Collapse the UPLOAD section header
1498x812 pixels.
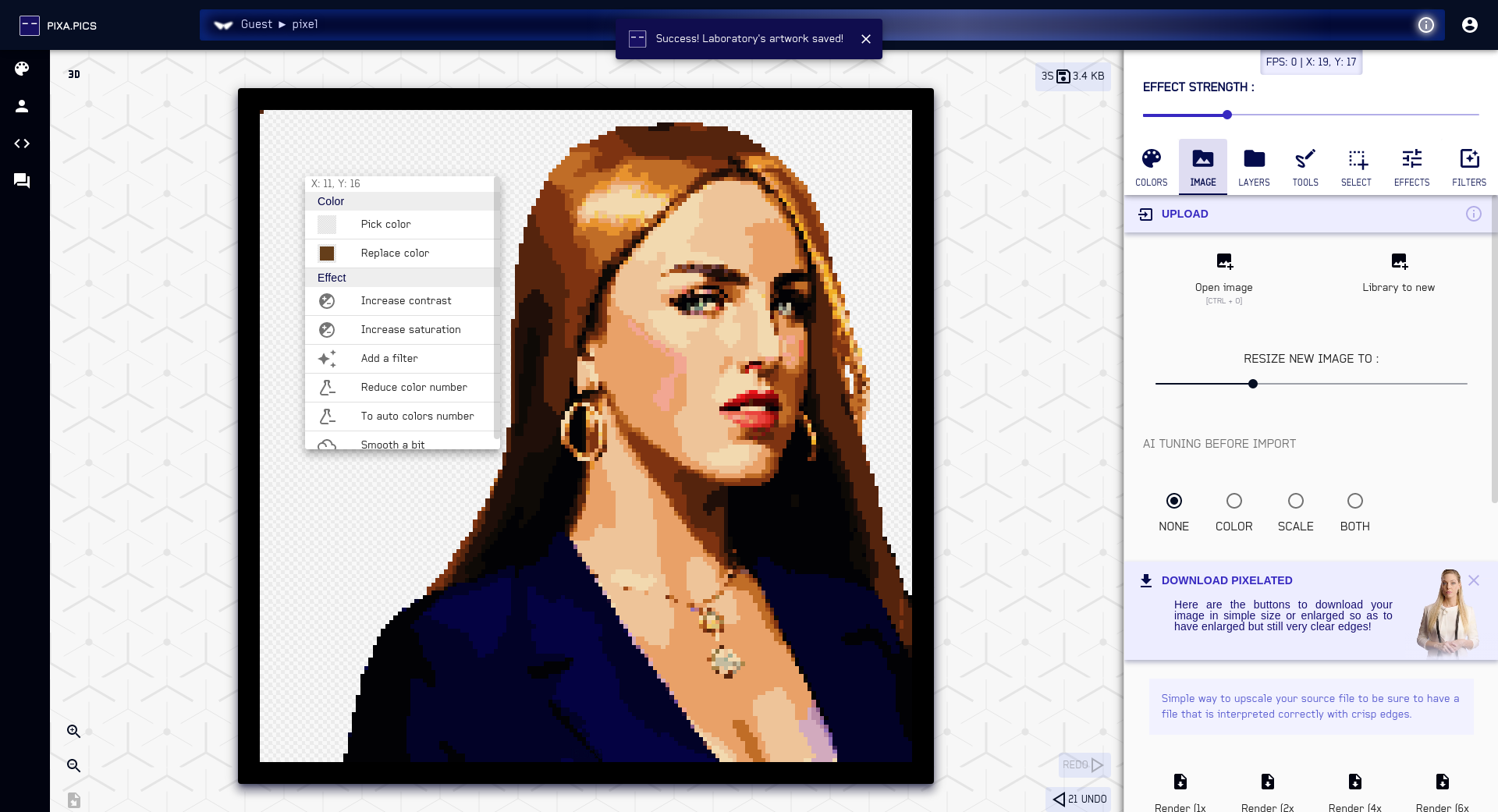click(1184, 214)
